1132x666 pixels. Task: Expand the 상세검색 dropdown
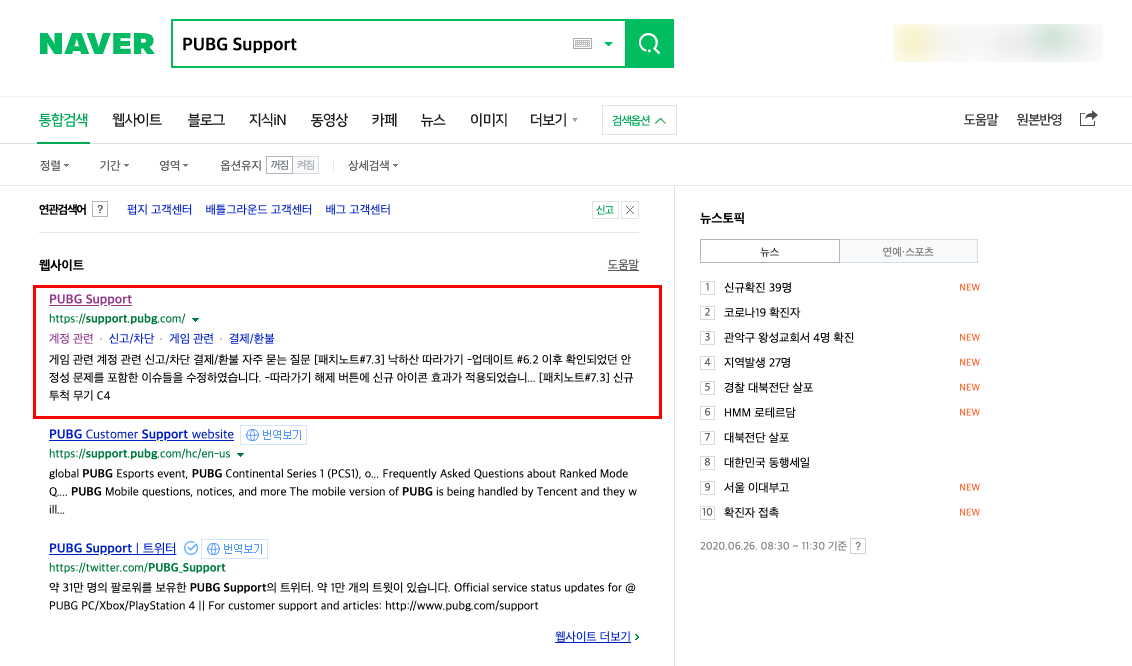coord(373,165)
